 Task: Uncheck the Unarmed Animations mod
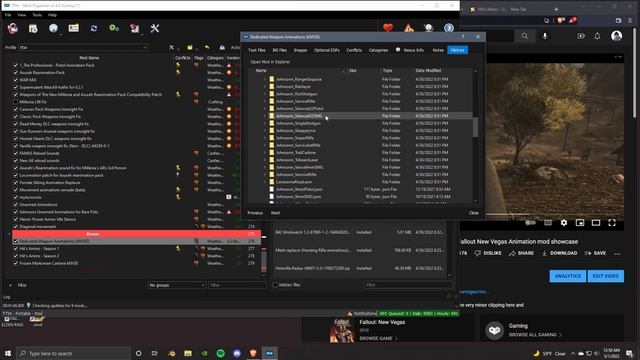pos(16,204)
